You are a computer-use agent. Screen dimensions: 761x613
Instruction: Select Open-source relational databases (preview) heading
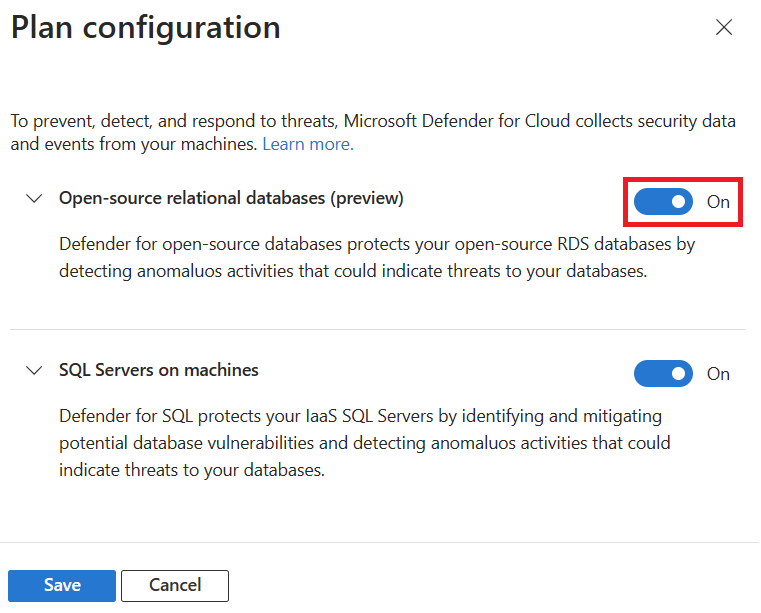231,198
